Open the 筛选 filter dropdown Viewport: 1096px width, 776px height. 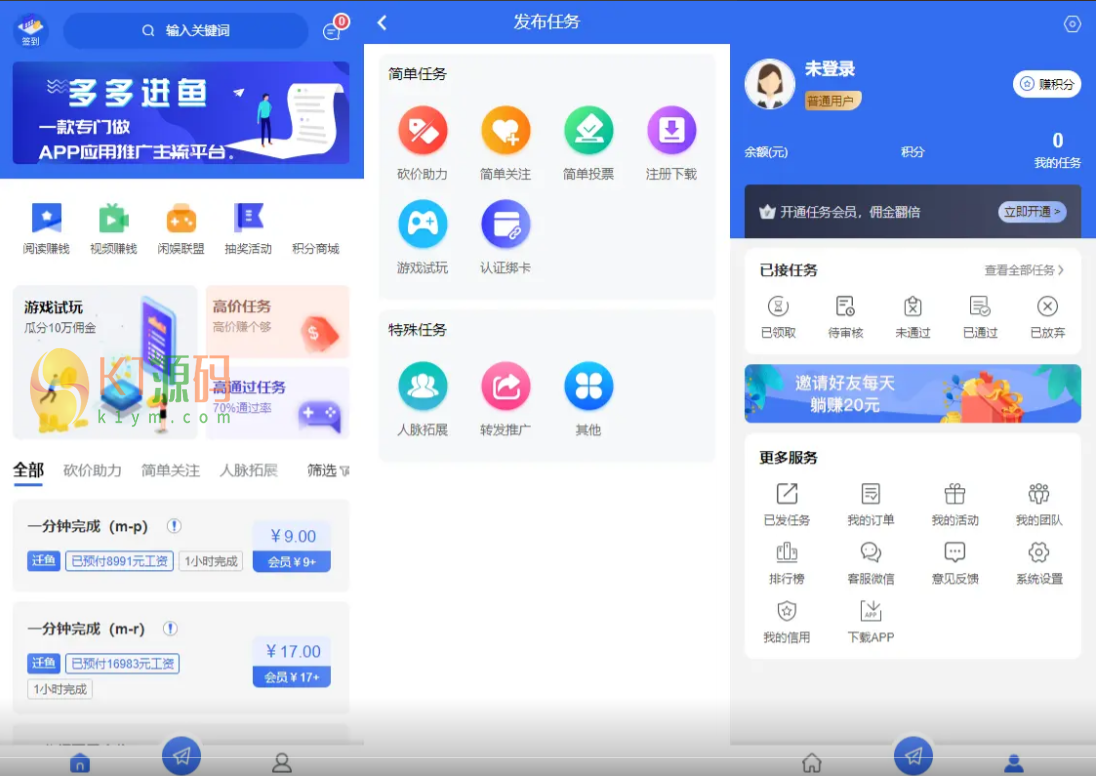coord(329,470)
